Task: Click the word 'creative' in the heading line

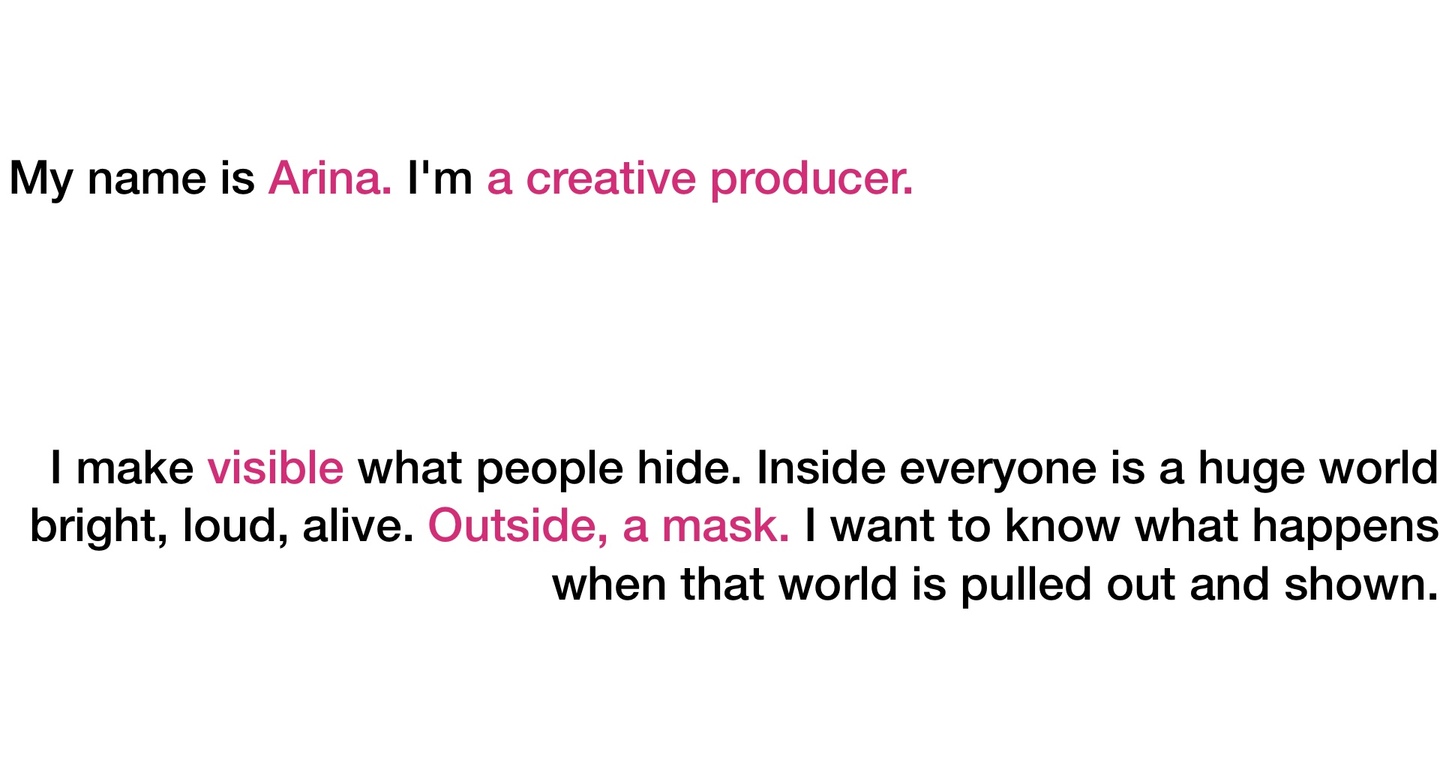Action: (x=611, y=179)
